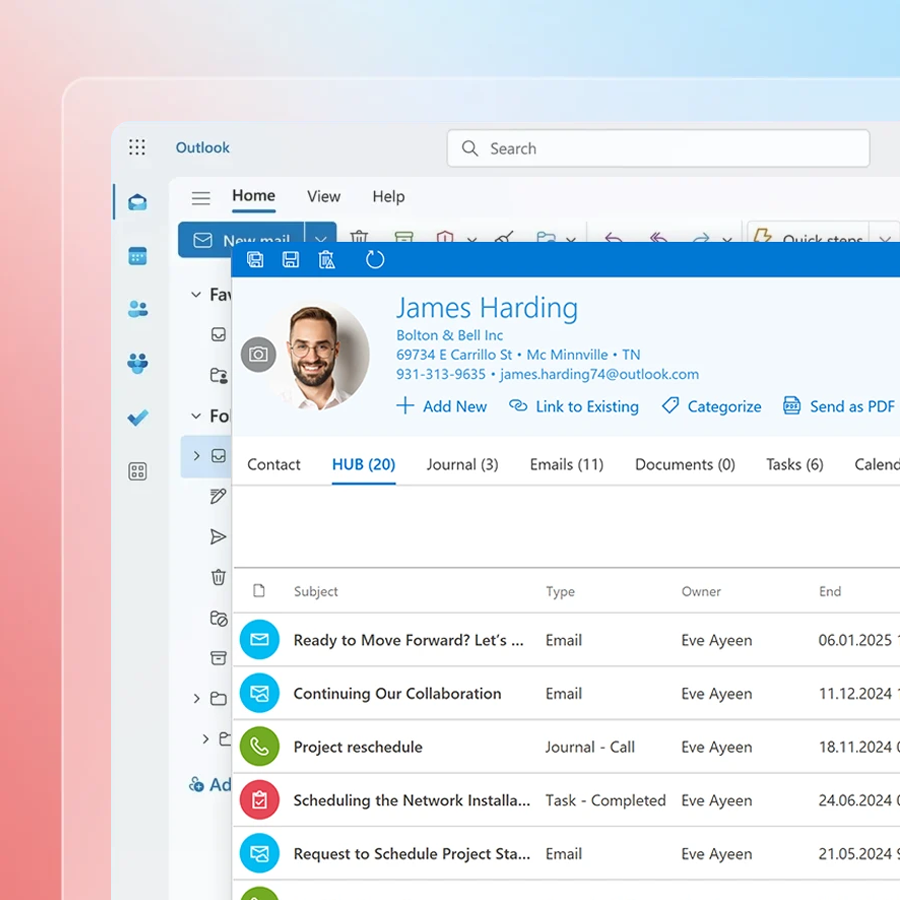Image resolution: width=900 pixels, height=900 pixels.
Task: Click the Save icon in the blue bar
Action: pyautogui.click(x=290, y=260)
